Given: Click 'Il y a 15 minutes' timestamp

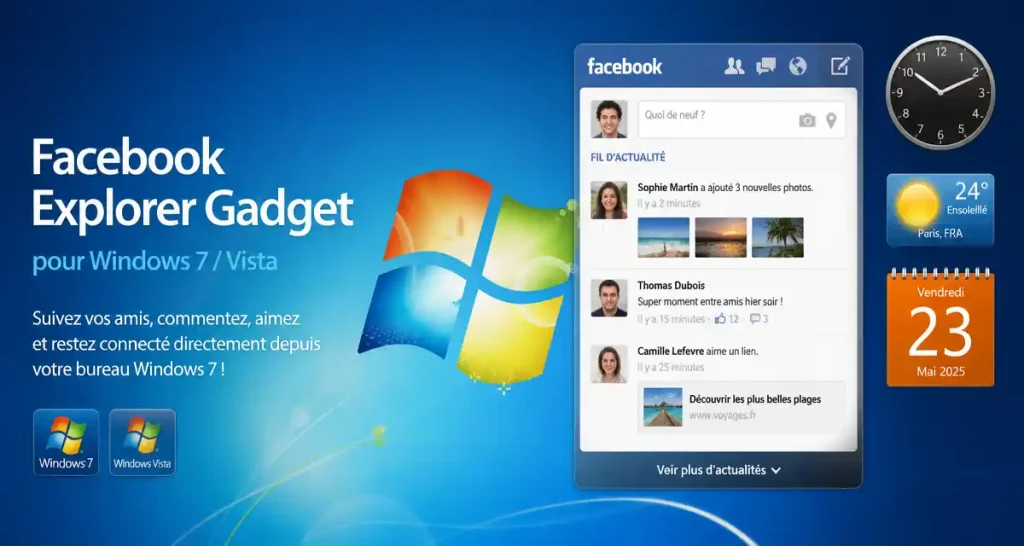Looking at the screenshot, I should (671, 319).
